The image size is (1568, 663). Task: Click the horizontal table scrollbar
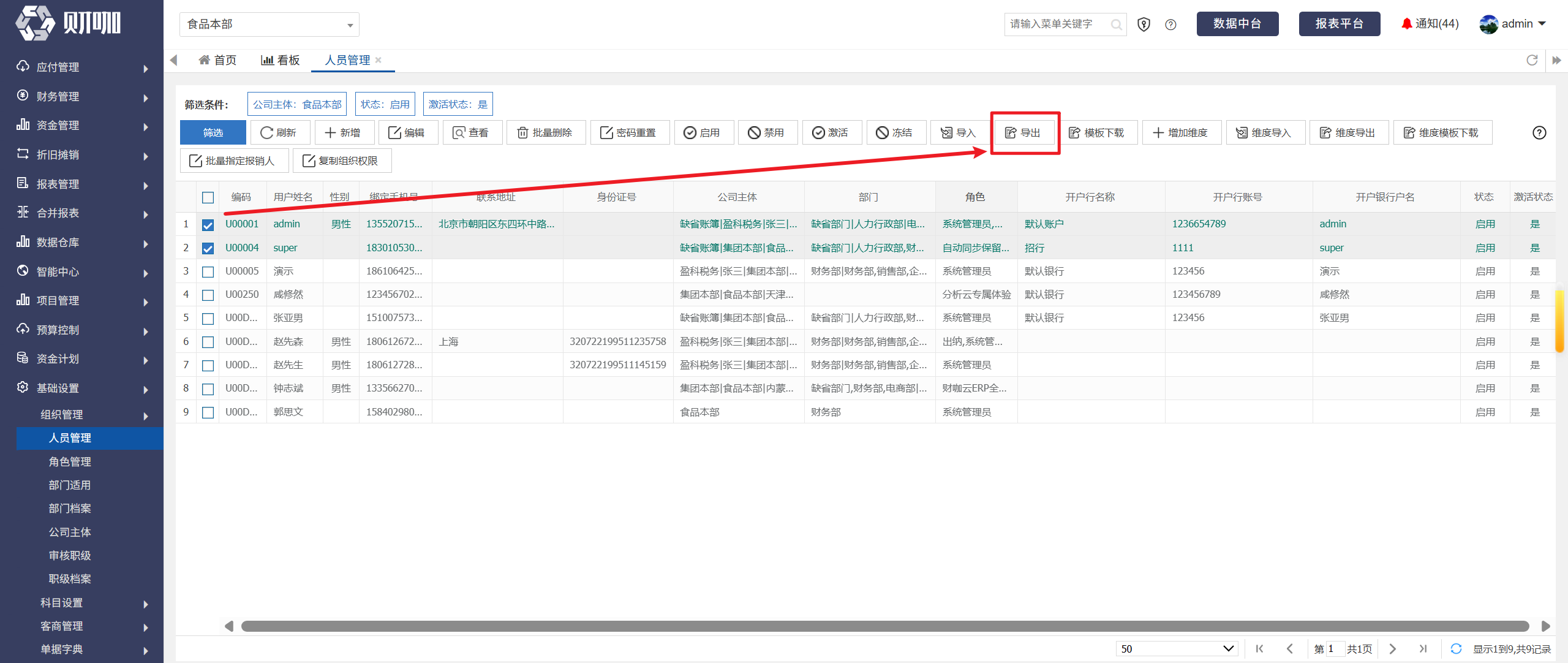pyautogui.click(x=884, y=626)
